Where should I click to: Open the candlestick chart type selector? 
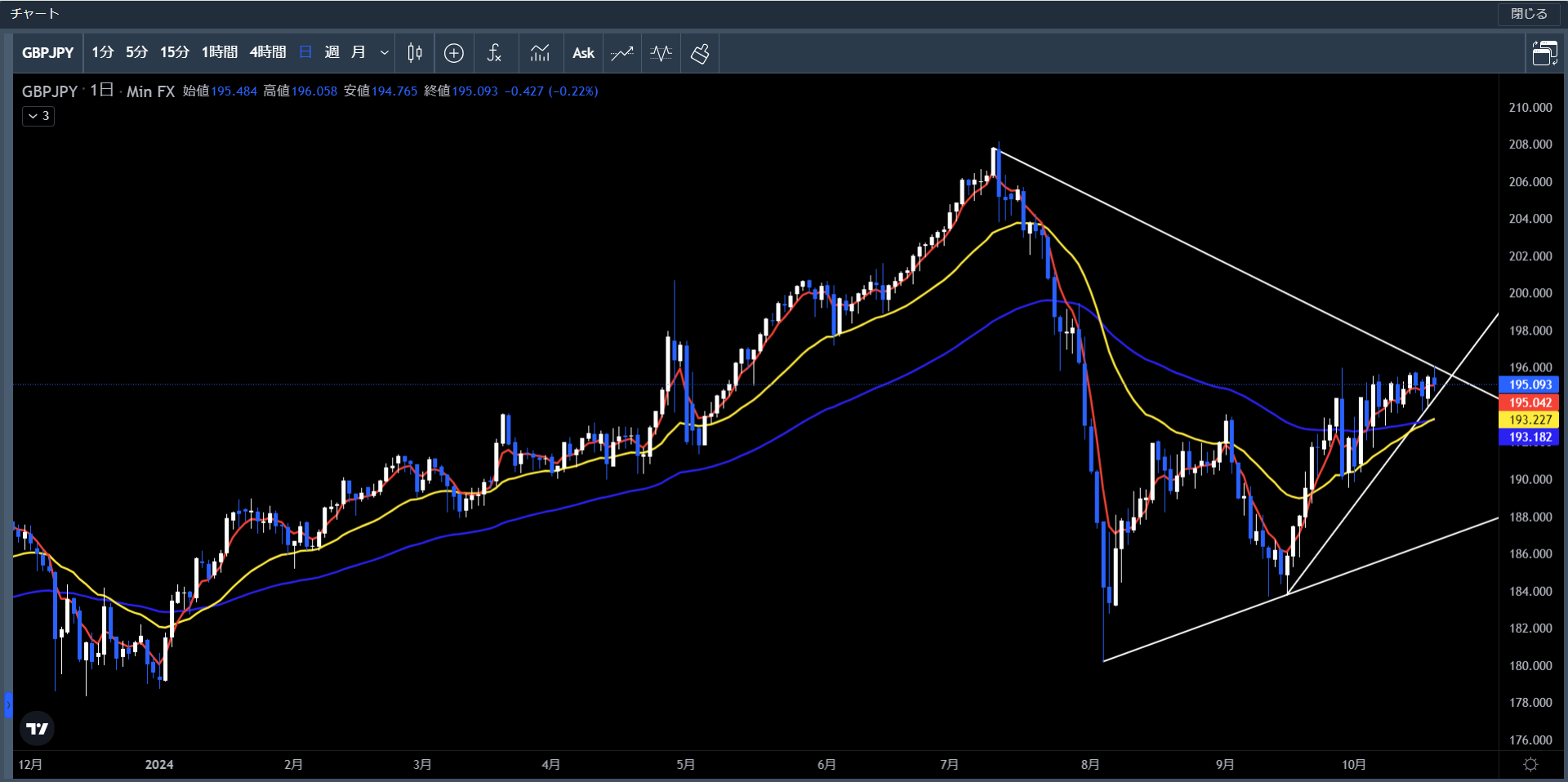[x=415, y=53]
